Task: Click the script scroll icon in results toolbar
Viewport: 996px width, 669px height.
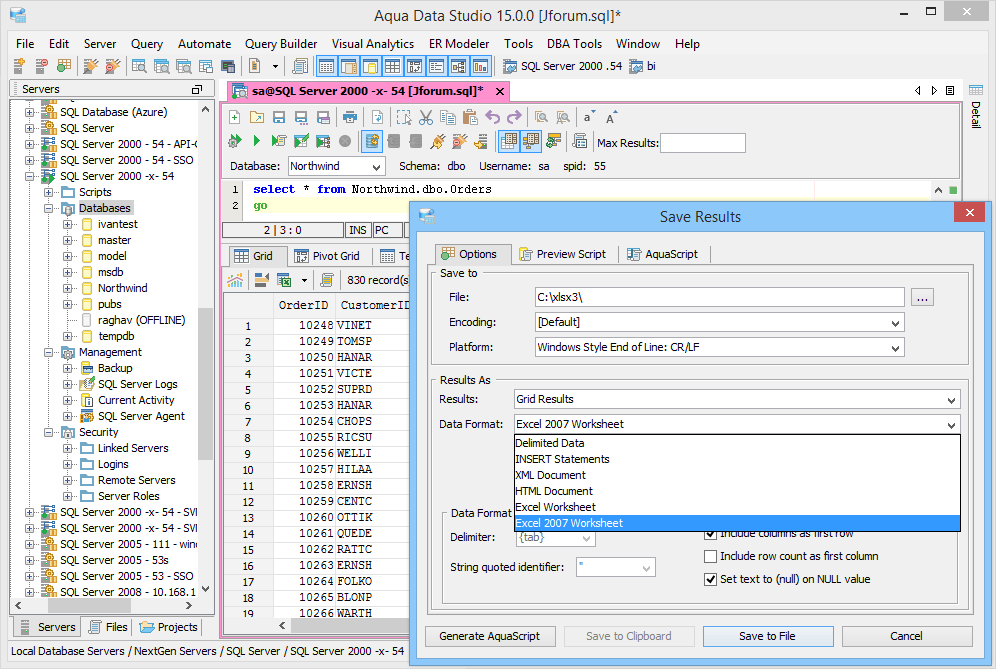Action: point(326,280)
